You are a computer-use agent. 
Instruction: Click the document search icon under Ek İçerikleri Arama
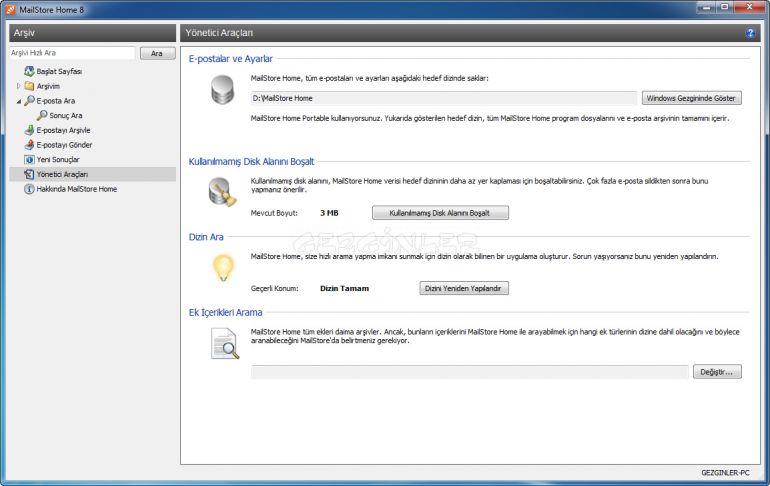click(225, 344)
